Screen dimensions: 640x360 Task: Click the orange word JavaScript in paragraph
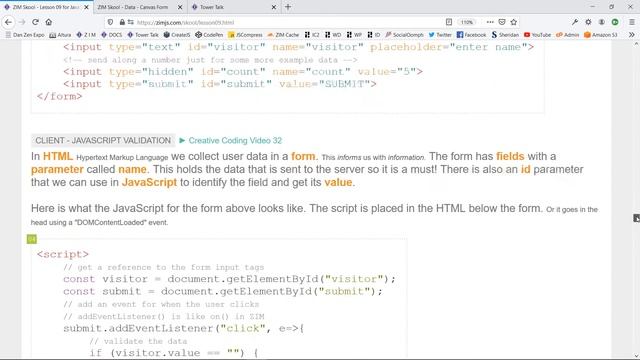(x=149, y=182)
